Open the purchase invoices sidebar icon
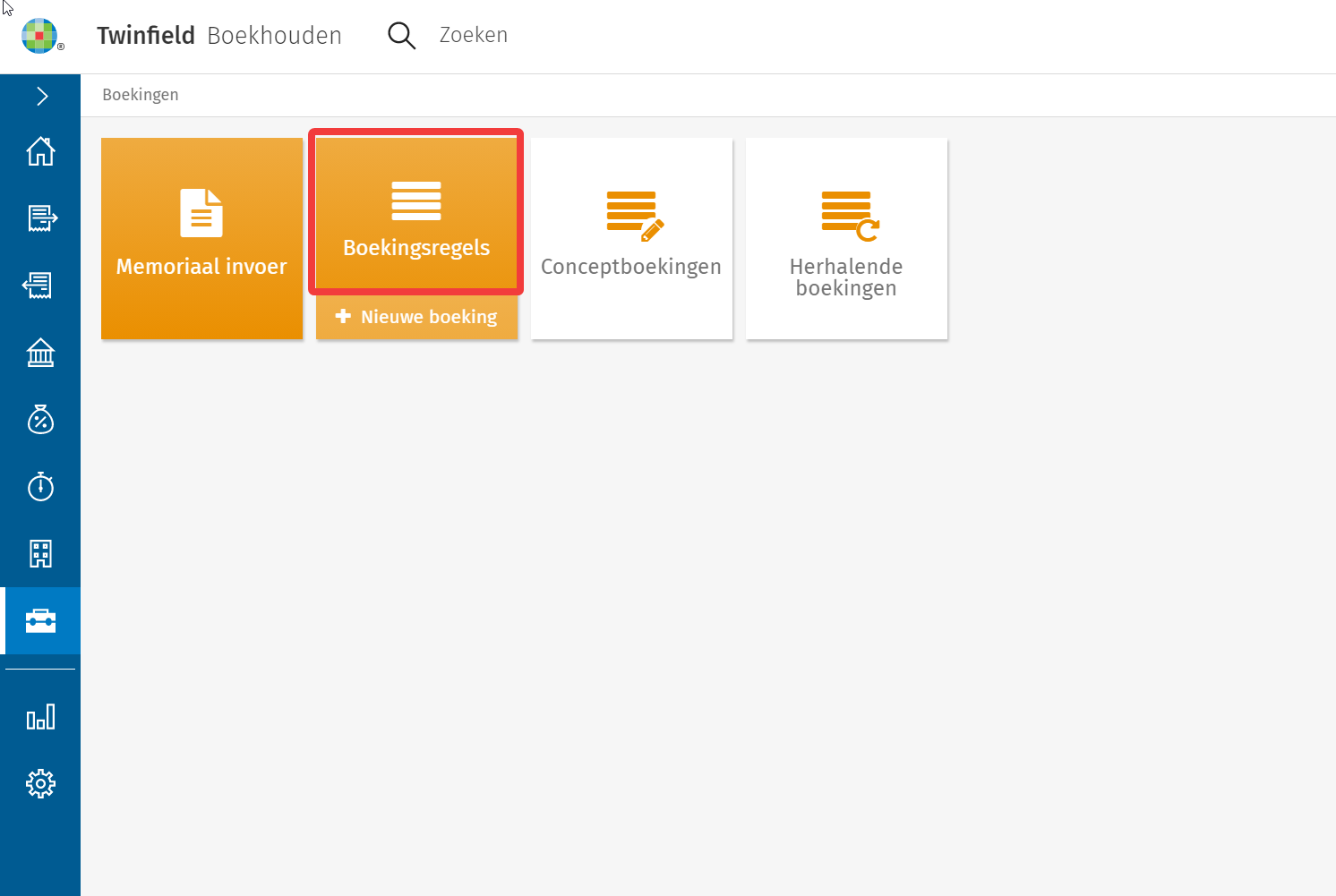1336x896 pixels. (x=40, y=286)
